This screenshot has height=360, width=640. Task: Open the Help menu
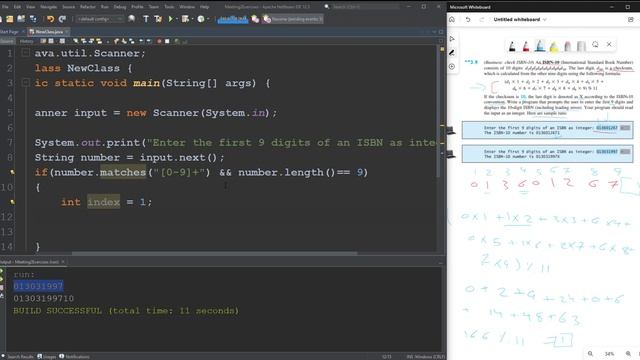(x=204, y=7)
